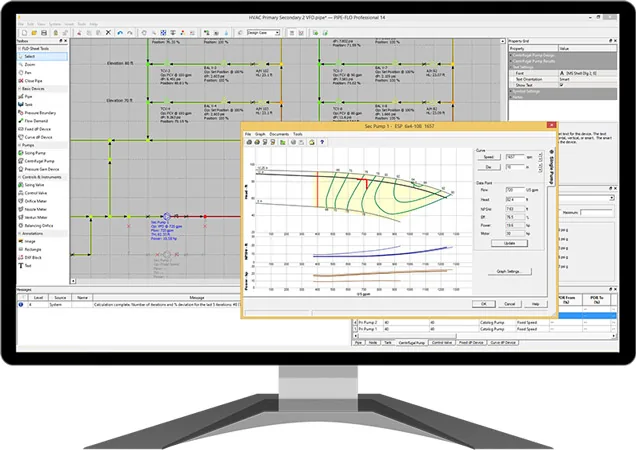The height and width of the screenshot is (450, 636).
Task: Click the blue Undo arrow in the toolbar
Action: [120, 32]
